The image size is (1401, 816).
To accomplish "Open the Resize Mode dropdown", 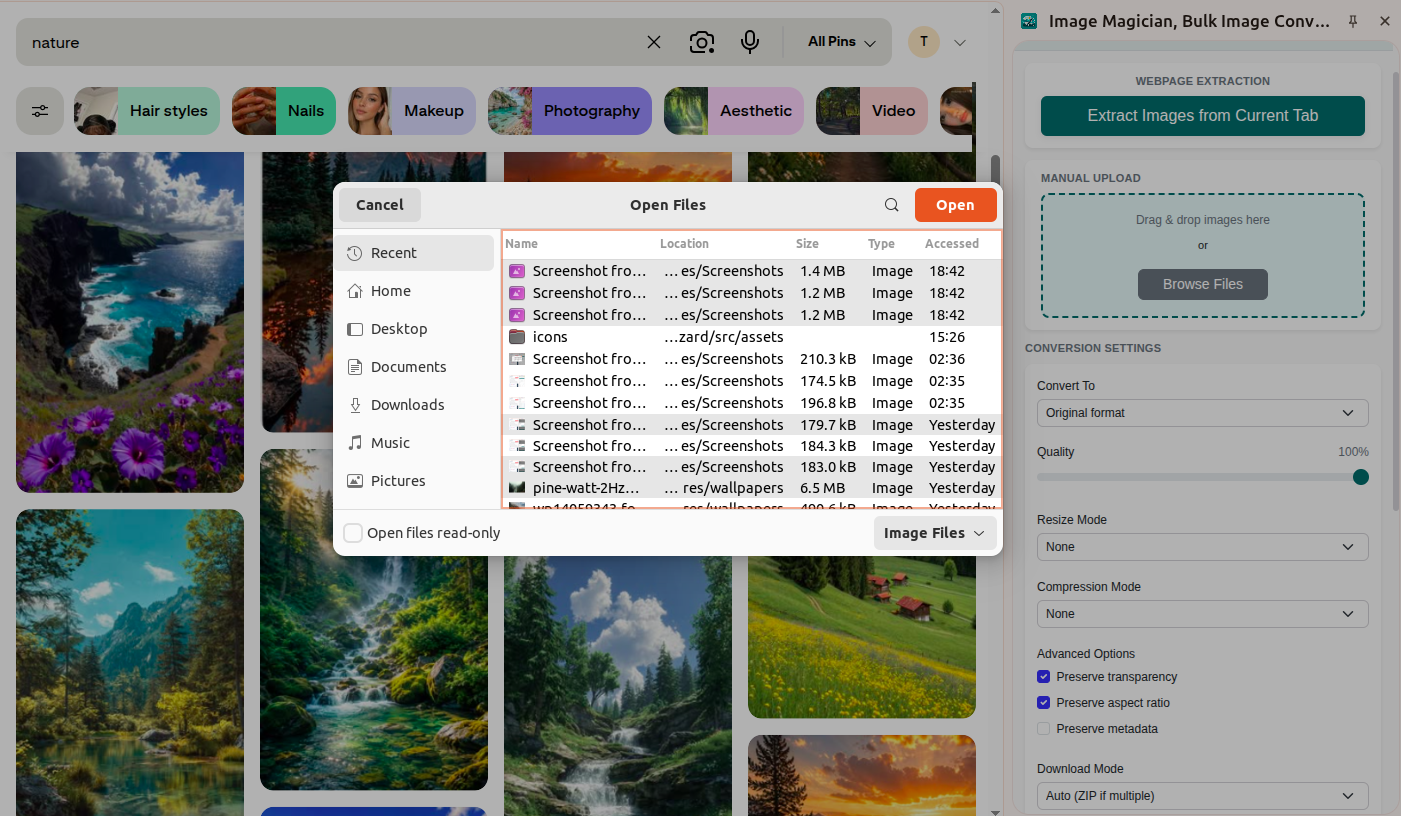I will click(1203, 547).
